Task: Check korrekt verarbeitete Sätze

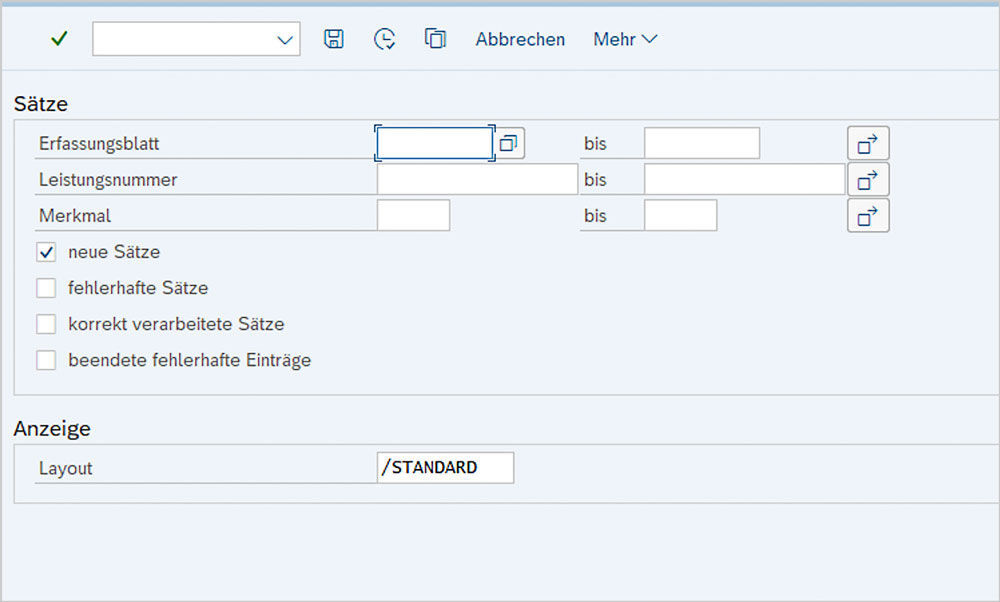Action: [x=46, y=324]
